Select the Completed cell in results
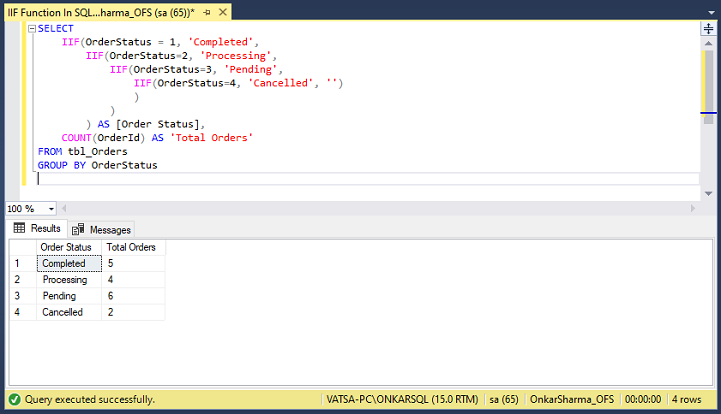This screenshot has height=414, width=721. [x=69, y=264]
